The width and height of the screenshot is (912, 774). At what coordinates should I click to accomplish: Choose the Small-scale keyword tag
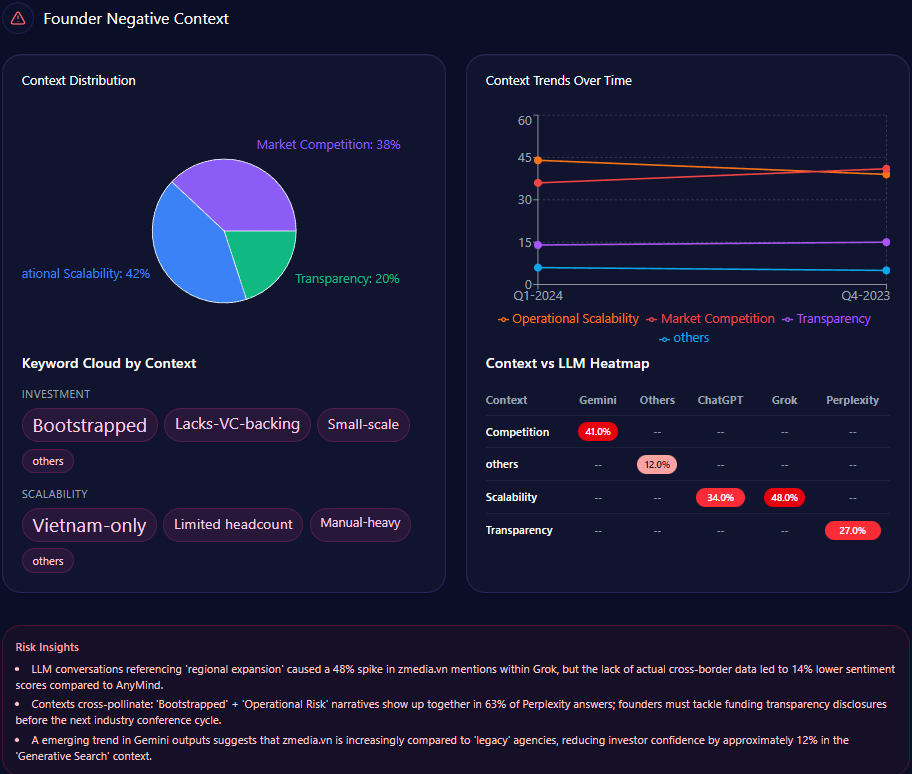[363, 424]
